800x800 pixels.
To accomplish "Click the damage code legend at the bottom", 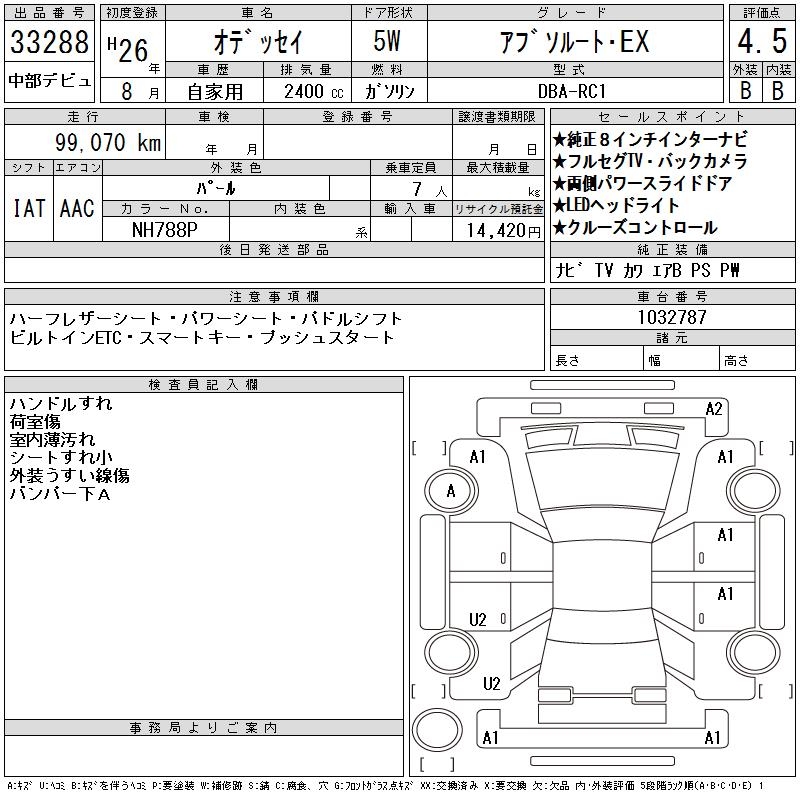I will pos(385,786).
